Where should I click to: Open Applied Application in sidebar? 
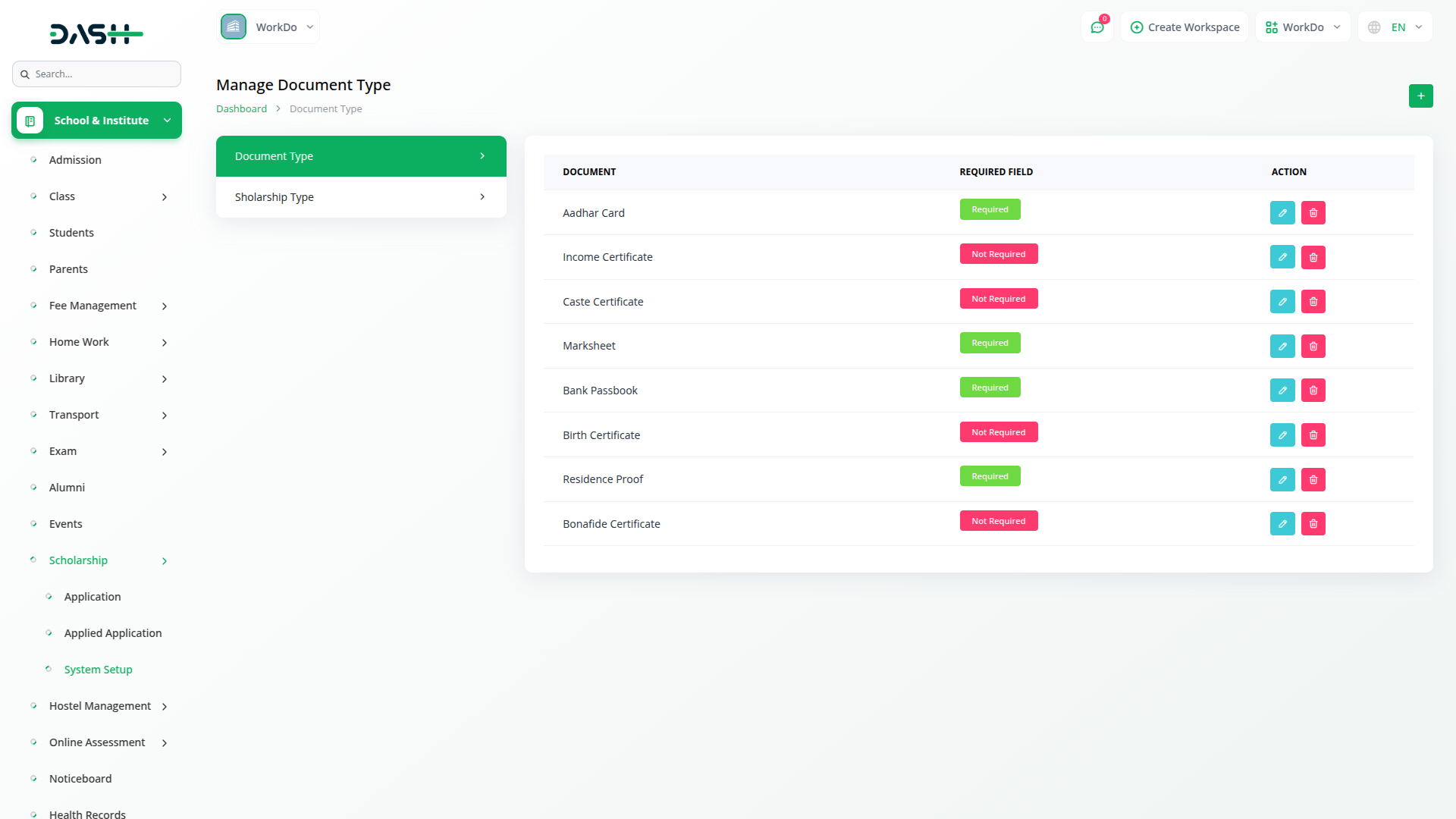tap(112, 633)
